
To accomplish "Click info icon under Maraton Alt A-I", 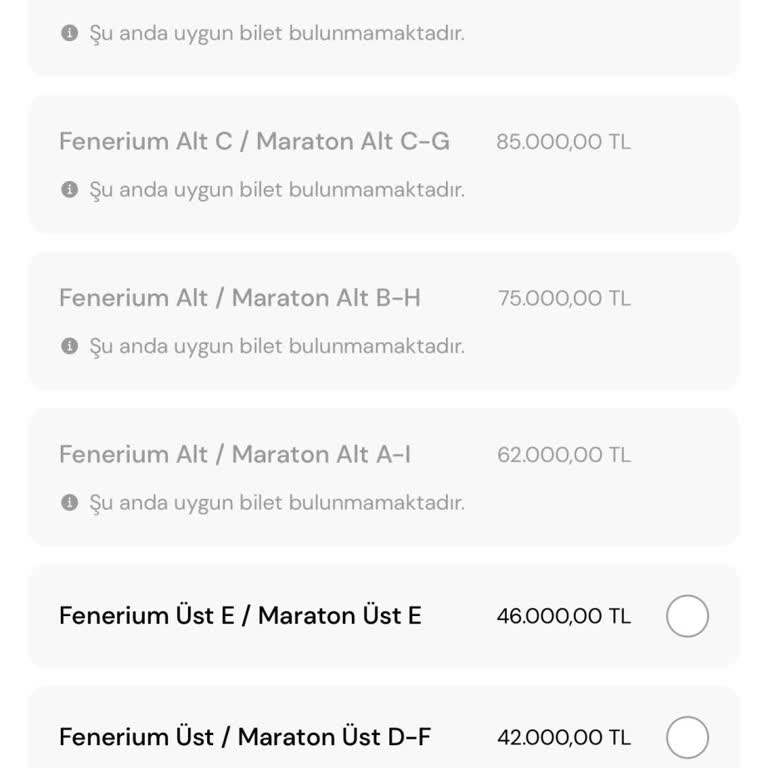I will [69, 502].
